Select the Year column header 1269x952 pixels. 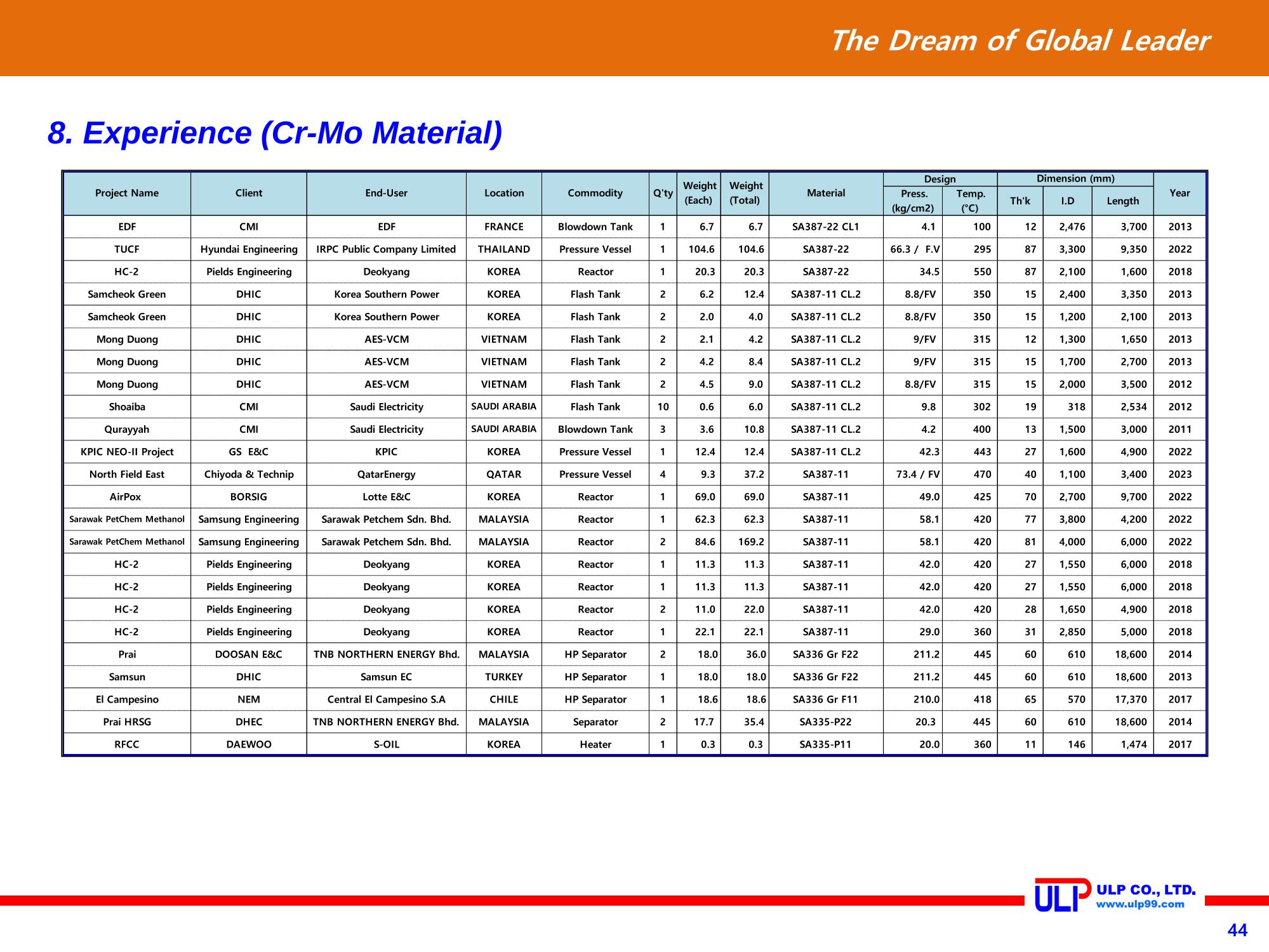click(1179, 193)
